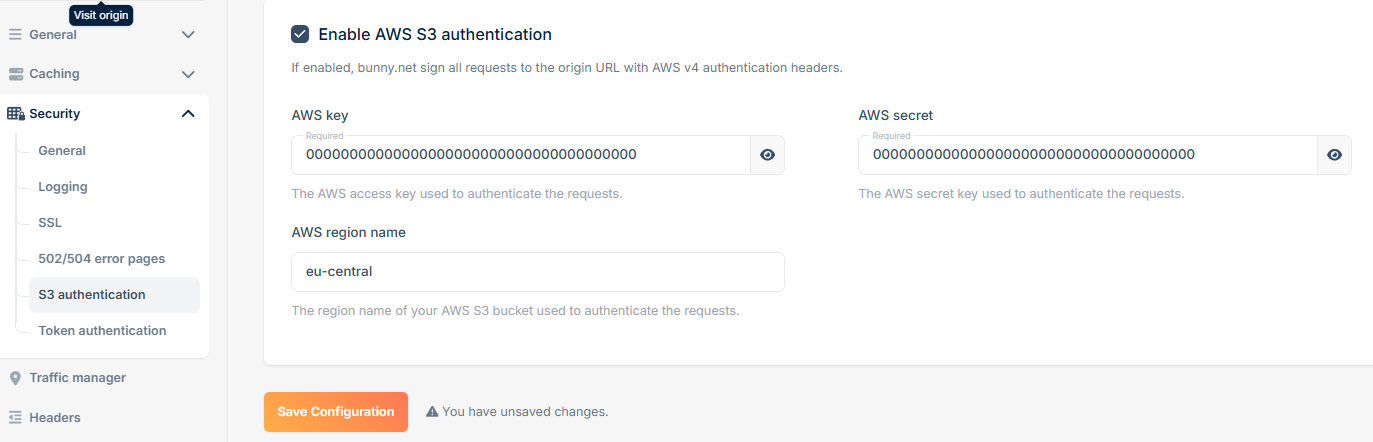Uncheck Enable AWS S3 authentication checkbox
This screenshot has height=442, width=1373.
pos(300,34)
